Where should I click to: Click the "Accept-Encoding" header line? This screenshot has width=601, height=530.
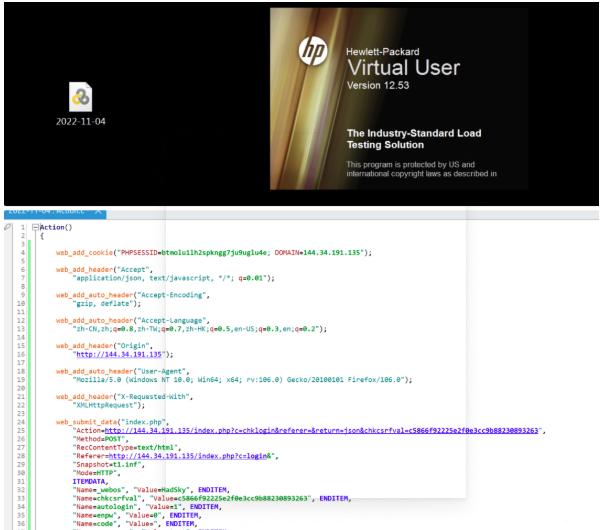click(x=132, y=295)
